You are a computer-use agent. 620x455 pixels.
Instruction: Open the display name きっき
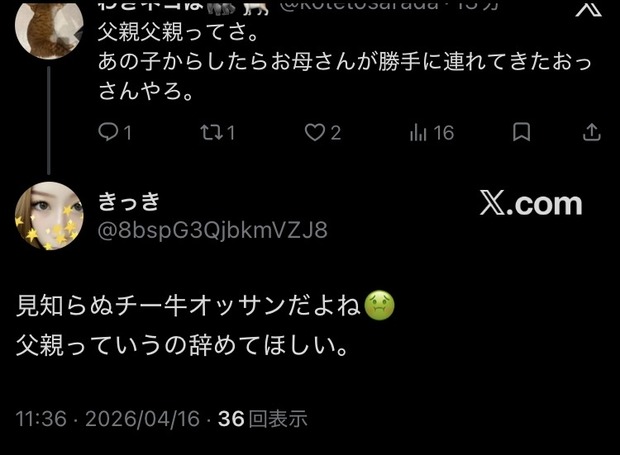[x=129, y=201]
